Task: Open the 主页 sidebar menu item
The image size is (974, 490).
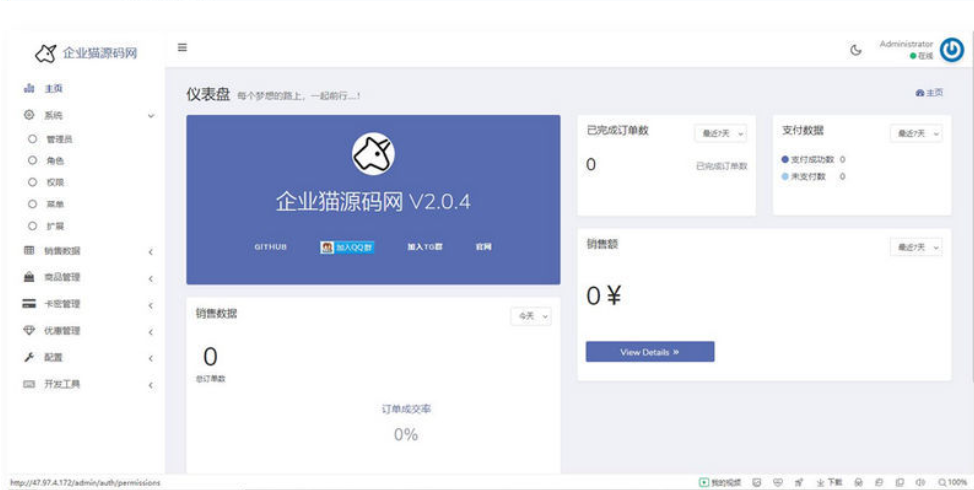Action: pos(53,88)
